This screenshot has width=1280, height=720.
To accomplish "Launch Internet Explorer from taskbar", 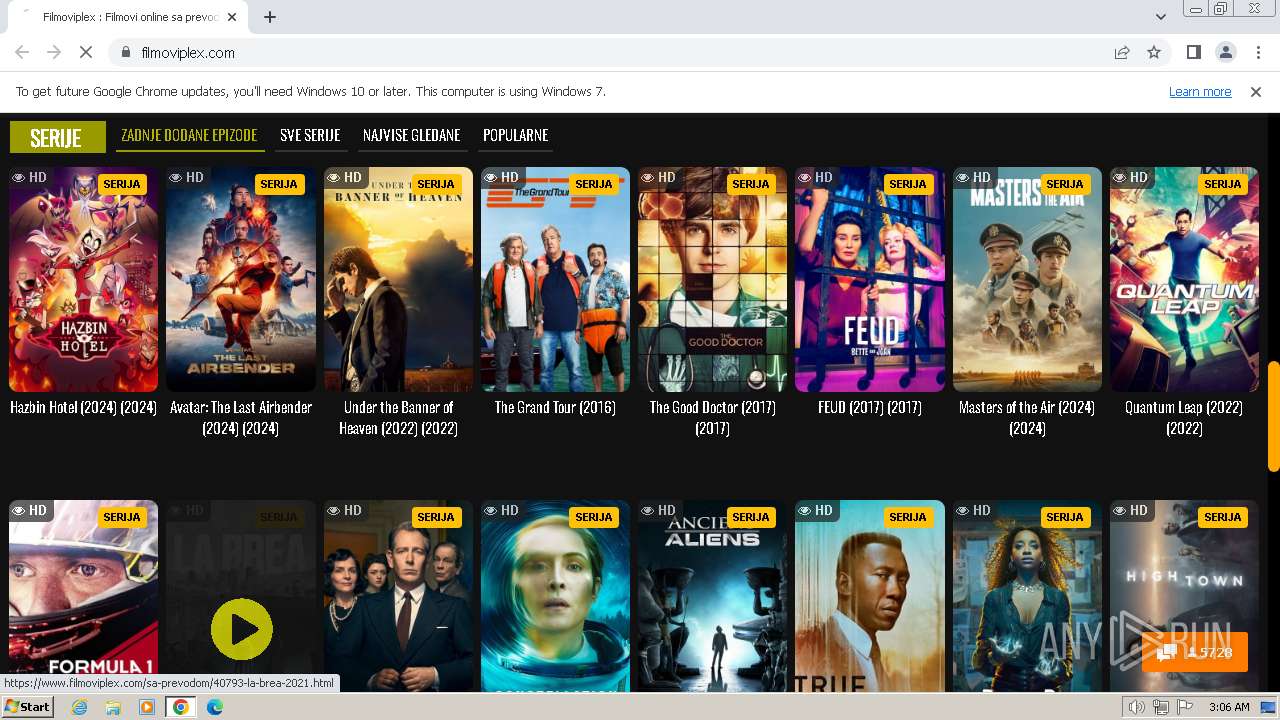I will click(80, 707).
